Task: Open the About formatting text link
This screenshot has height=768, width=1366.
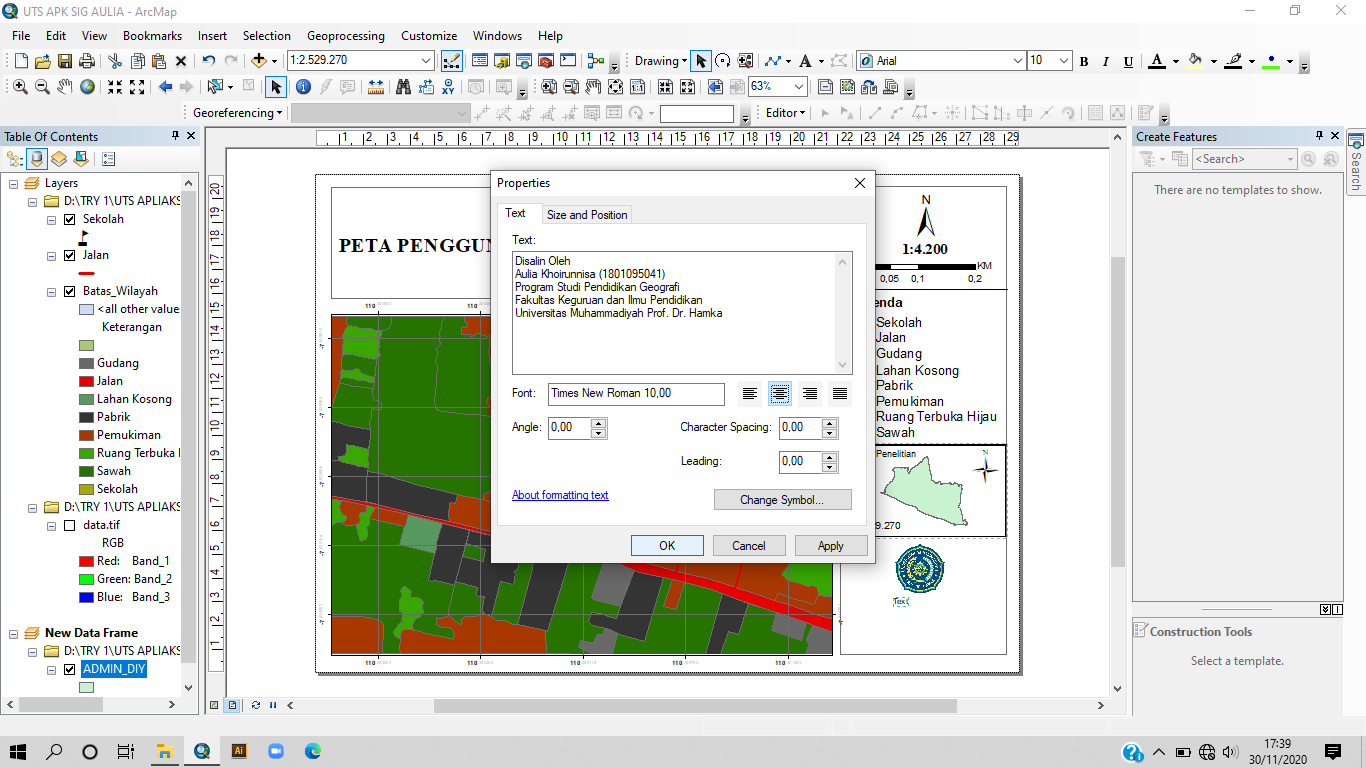Action: coord(560,495)
